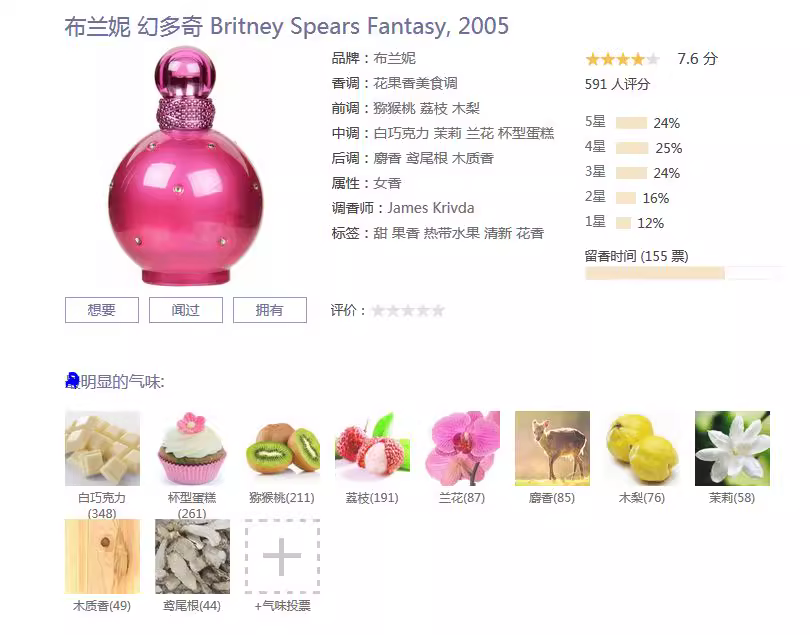
Task: Open the James Krivda perfumer link
Action: 430,208
